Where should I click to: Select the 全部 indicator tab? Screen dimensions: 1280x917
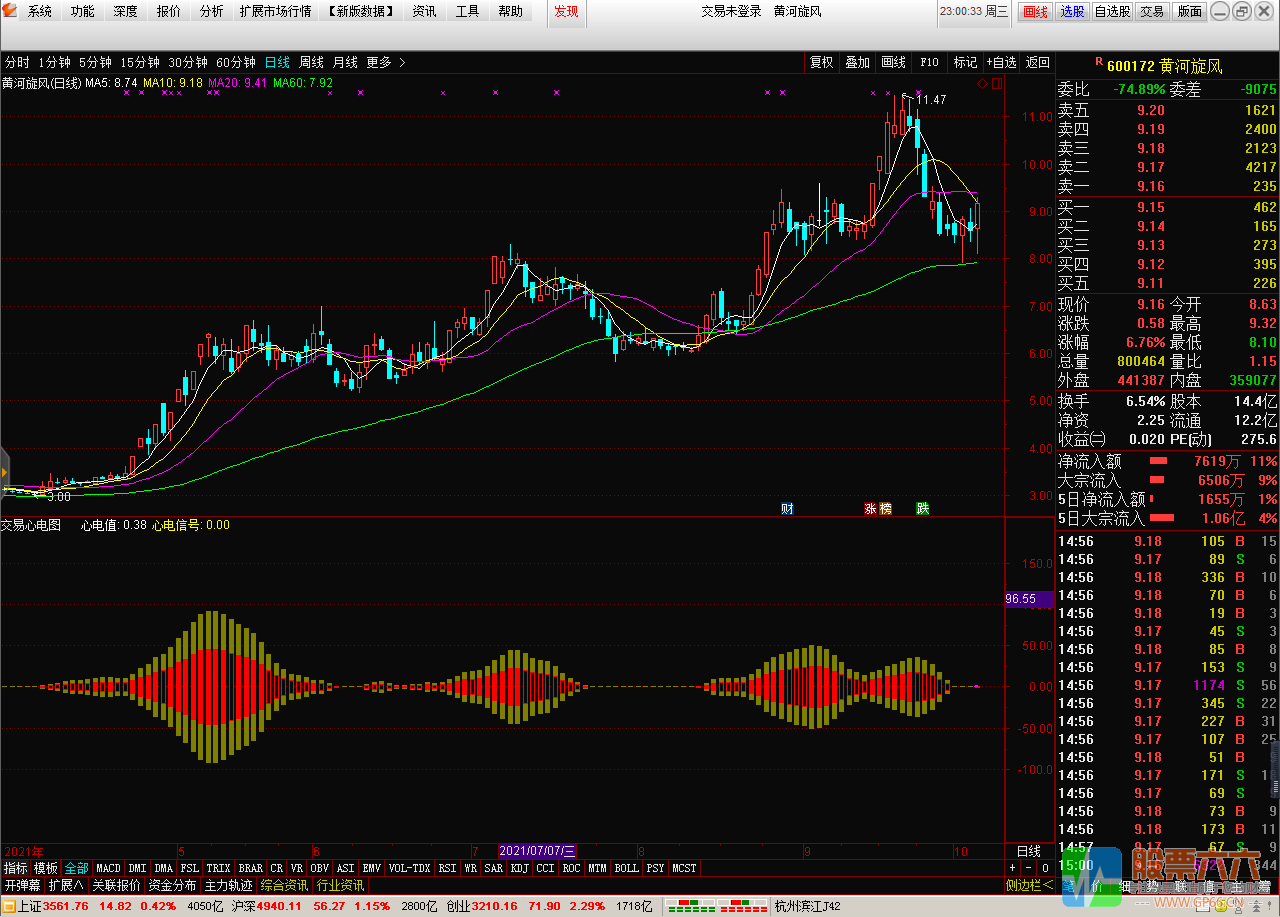pos(76,868)
